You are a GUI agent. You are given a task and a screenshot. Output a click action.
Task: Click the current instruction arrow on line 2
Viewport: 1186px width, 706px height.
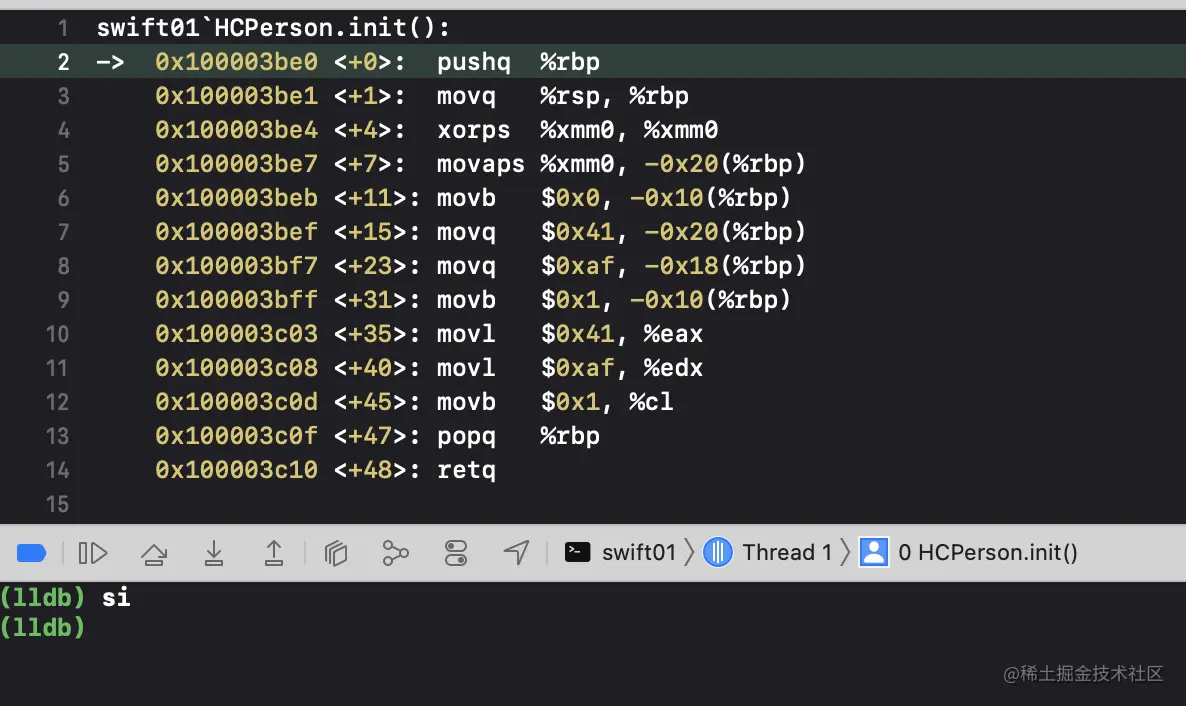tap(110, 62)
